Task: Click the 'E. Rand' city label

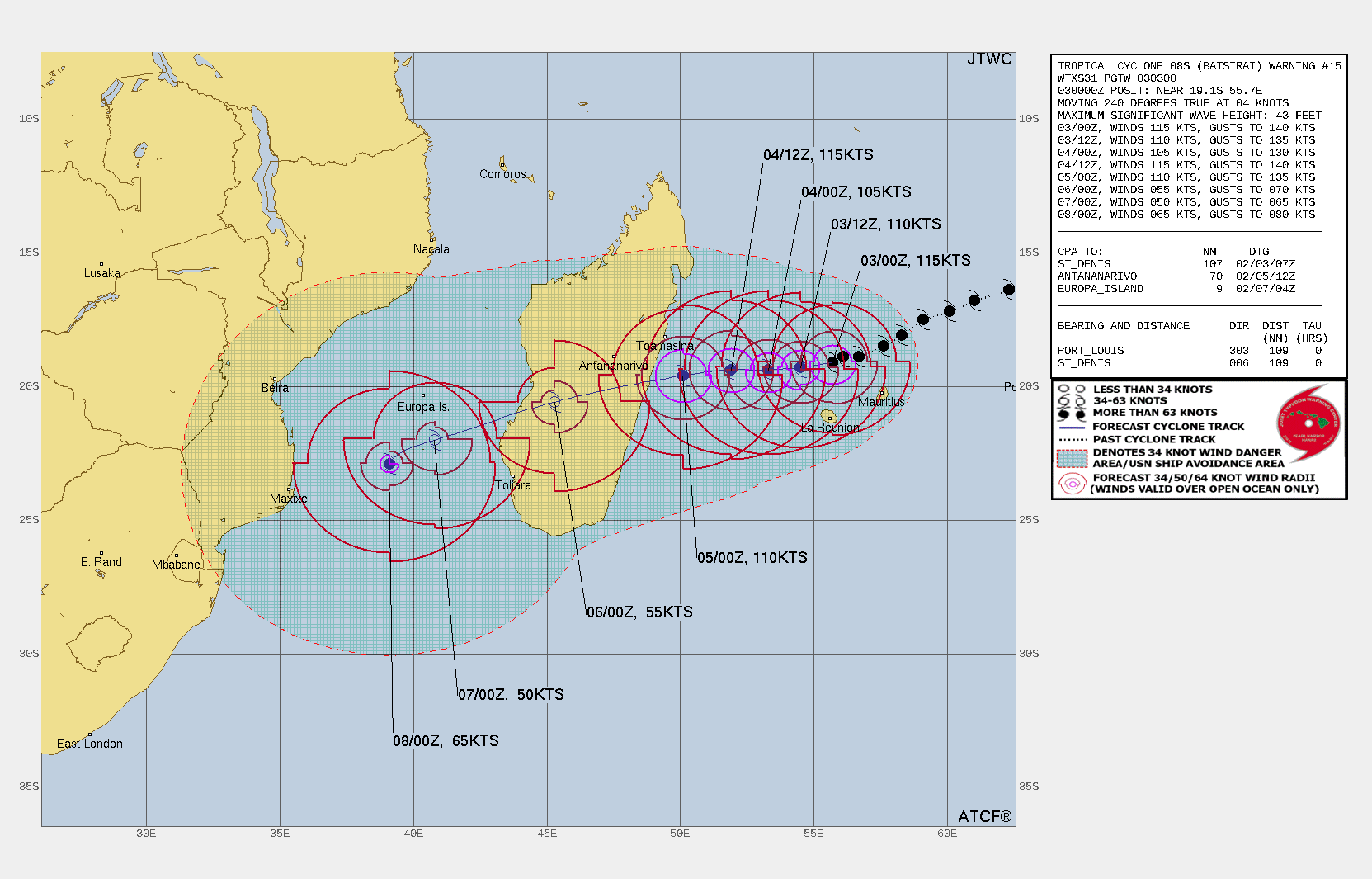Action: point(101,562)
